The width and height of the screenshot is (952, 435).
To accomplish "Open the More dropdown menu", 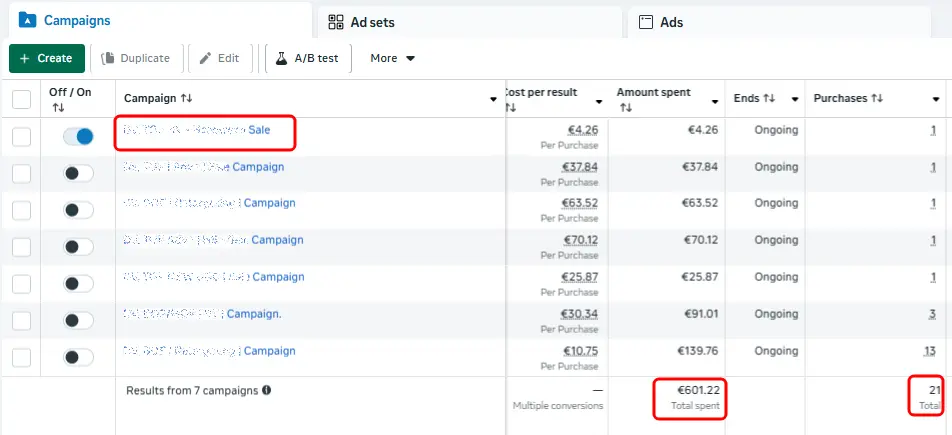I will click(393, 58).
